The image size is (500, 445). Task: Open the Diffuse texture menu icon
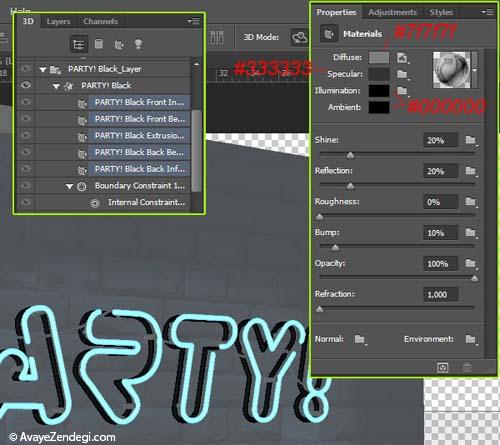click(x=403, y=58)
